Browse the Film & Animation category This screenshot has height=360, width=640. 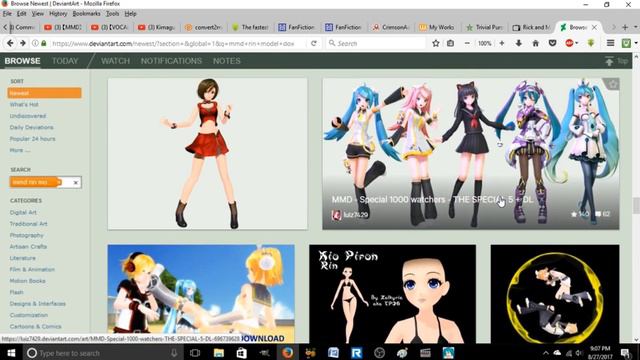(32, 269)
